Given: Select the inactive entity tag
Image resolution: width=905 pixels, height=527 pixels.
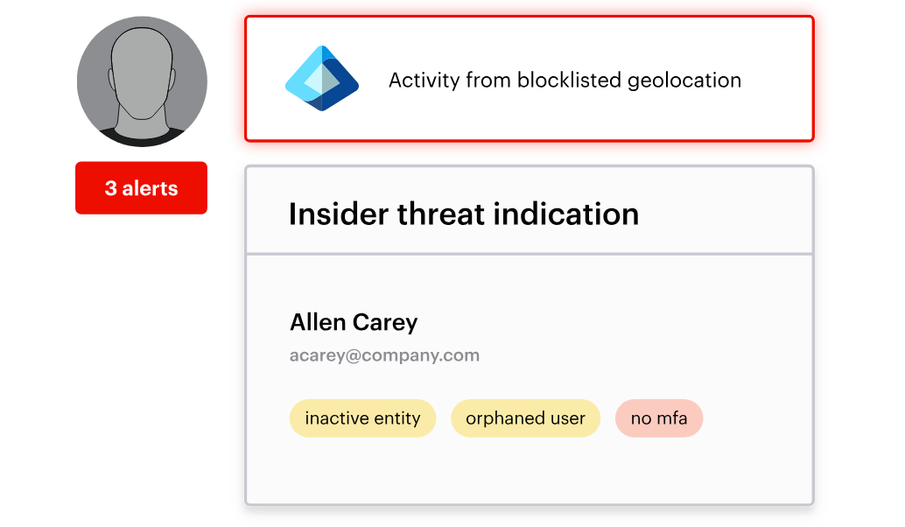Looking at the screenshot, I should (362, 418).
